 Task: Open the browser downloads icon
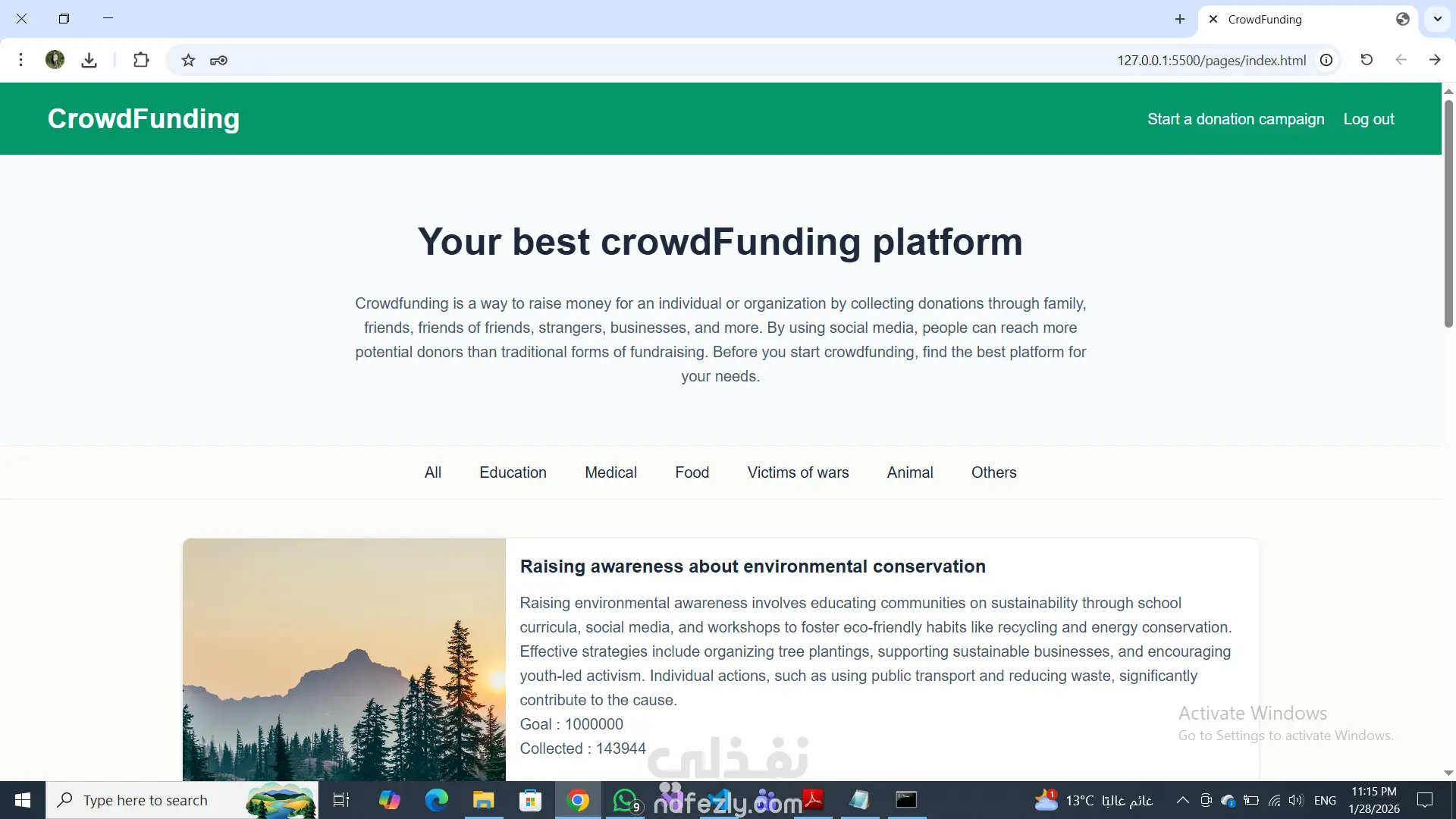pyautogui.click(x=89, y=60)
